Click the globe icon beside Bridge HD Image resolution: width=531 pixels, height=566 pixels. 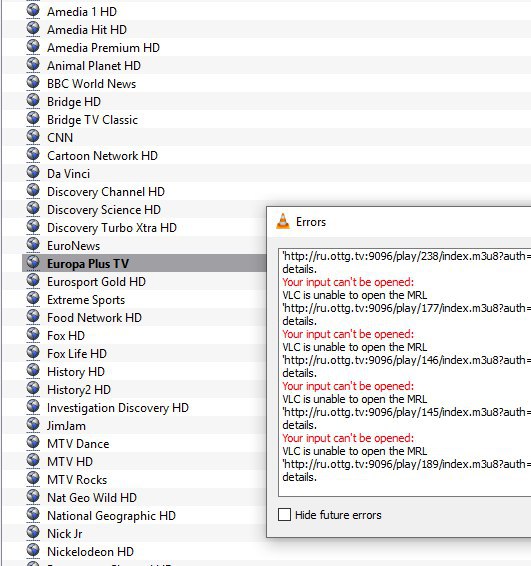tap(33, 101)
